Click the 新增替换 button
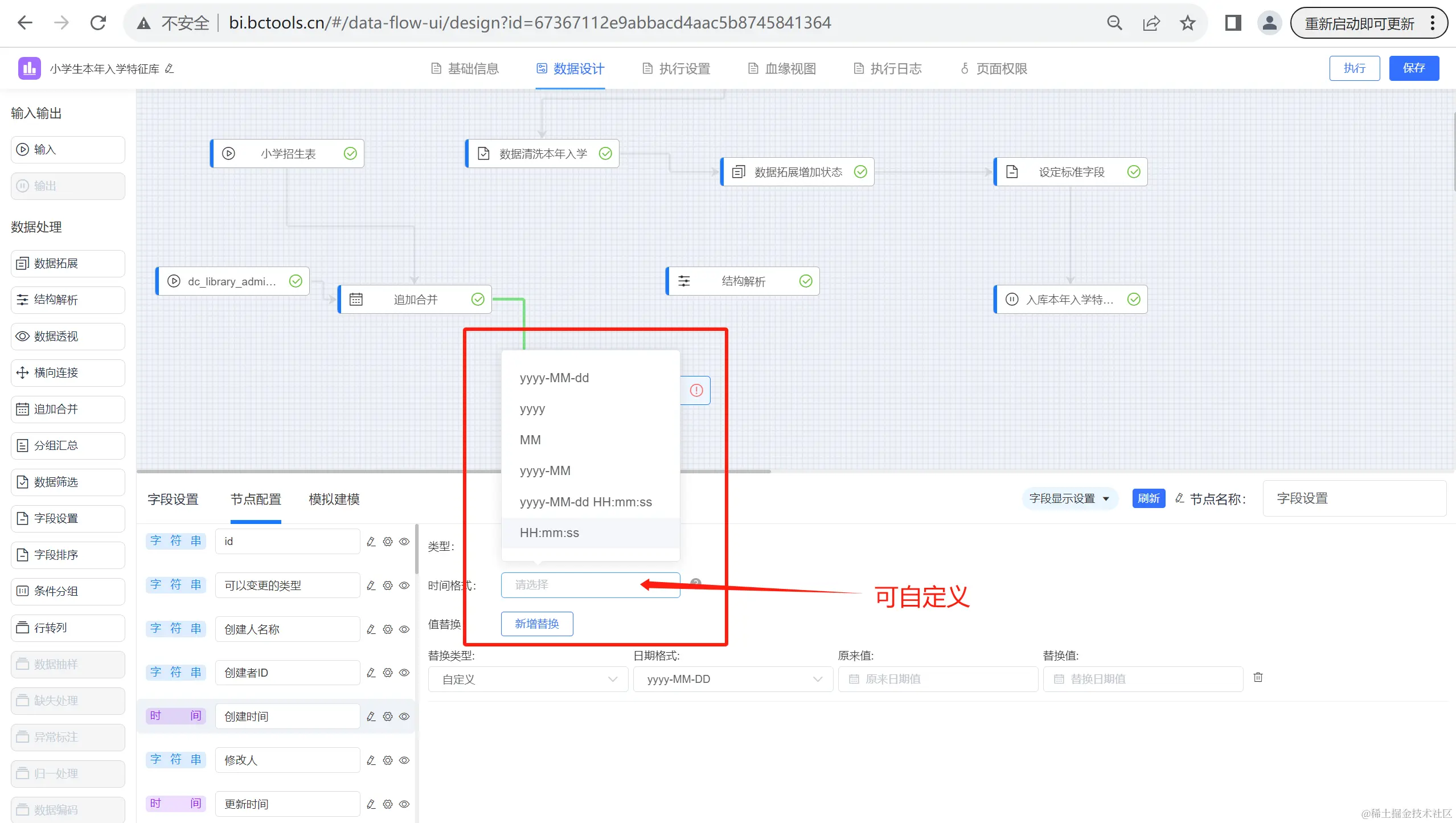Screen dimensions: 1456x823 [536, 624]
